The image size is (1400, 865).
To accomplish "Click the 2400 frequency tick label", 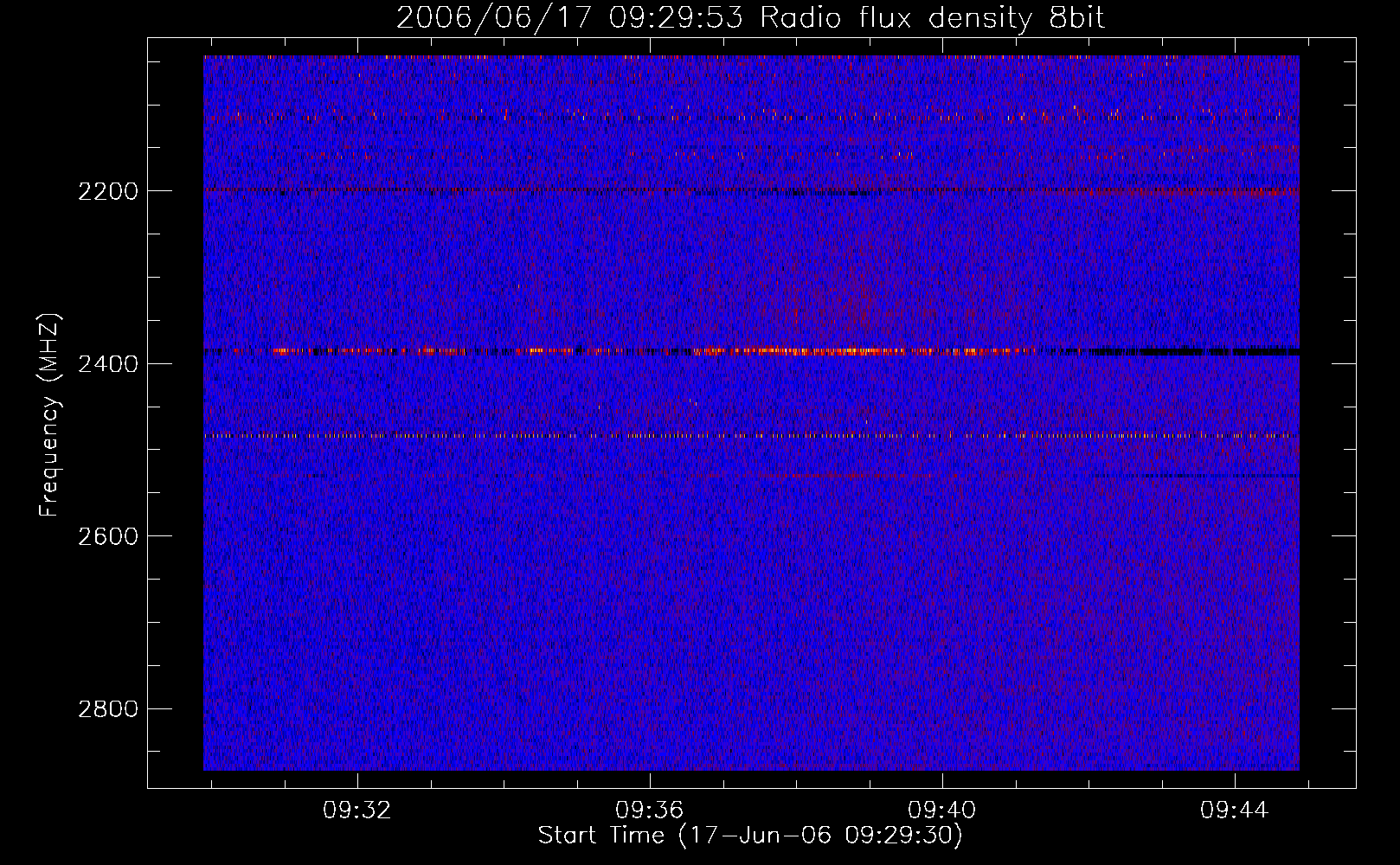I will pos(108,363).
